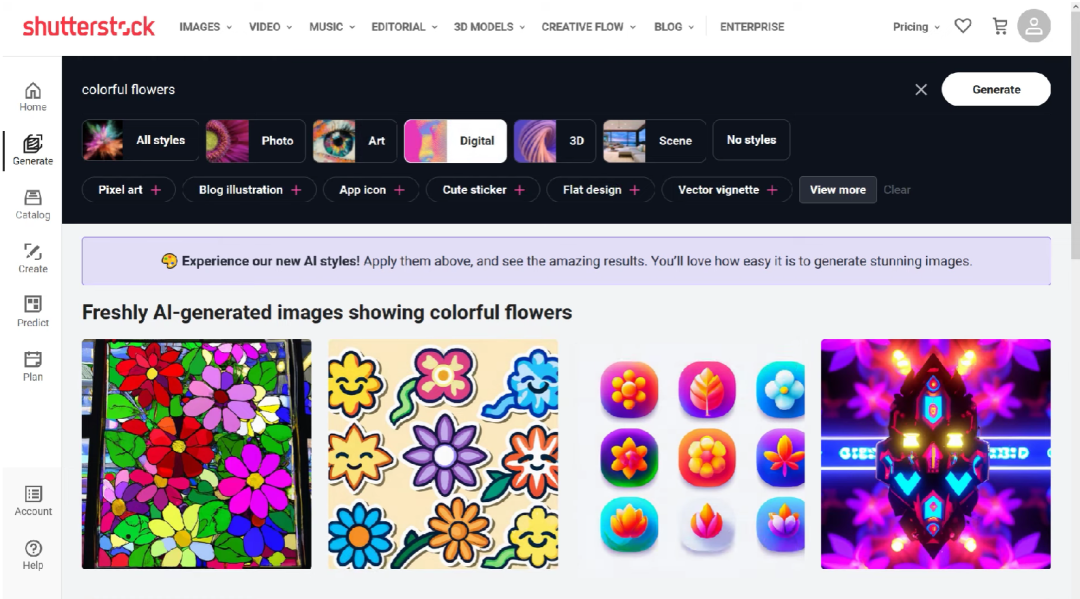Choose the Photo style option
Screen dimensions: 1080x599
coord(256,141)
